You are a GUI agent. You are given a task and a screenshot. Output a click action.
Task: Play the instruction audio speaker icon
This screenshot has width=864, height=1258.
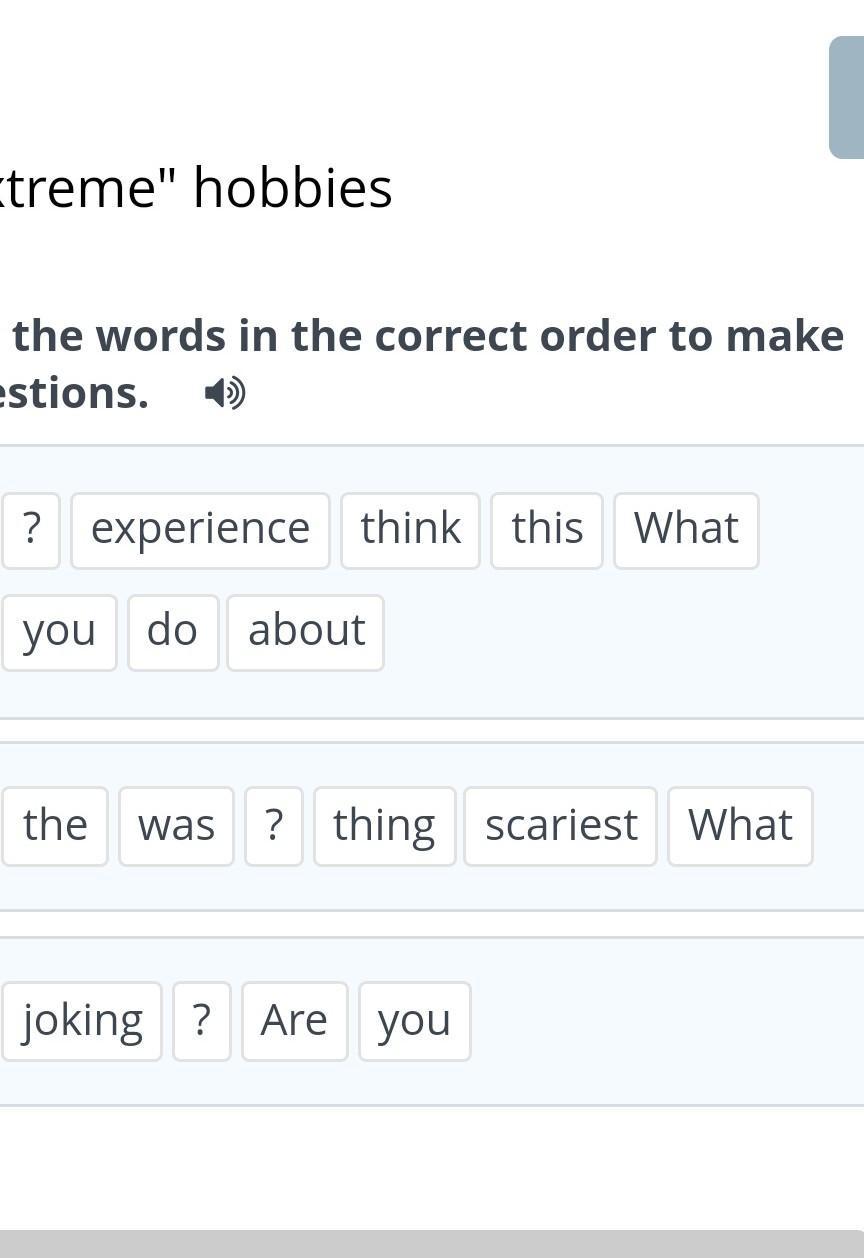coord(225,393)
